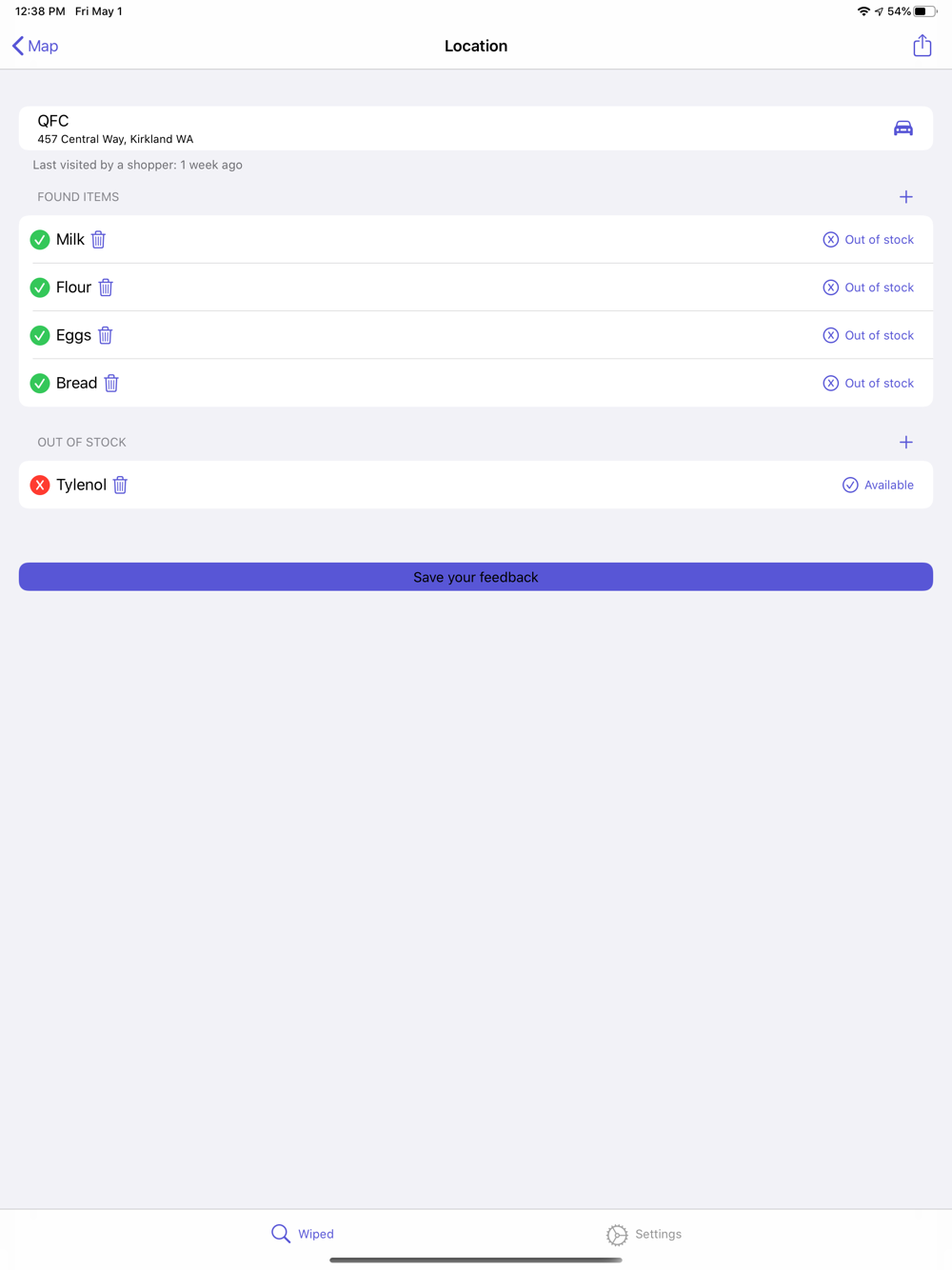Go back to Map

pos(35,46)
